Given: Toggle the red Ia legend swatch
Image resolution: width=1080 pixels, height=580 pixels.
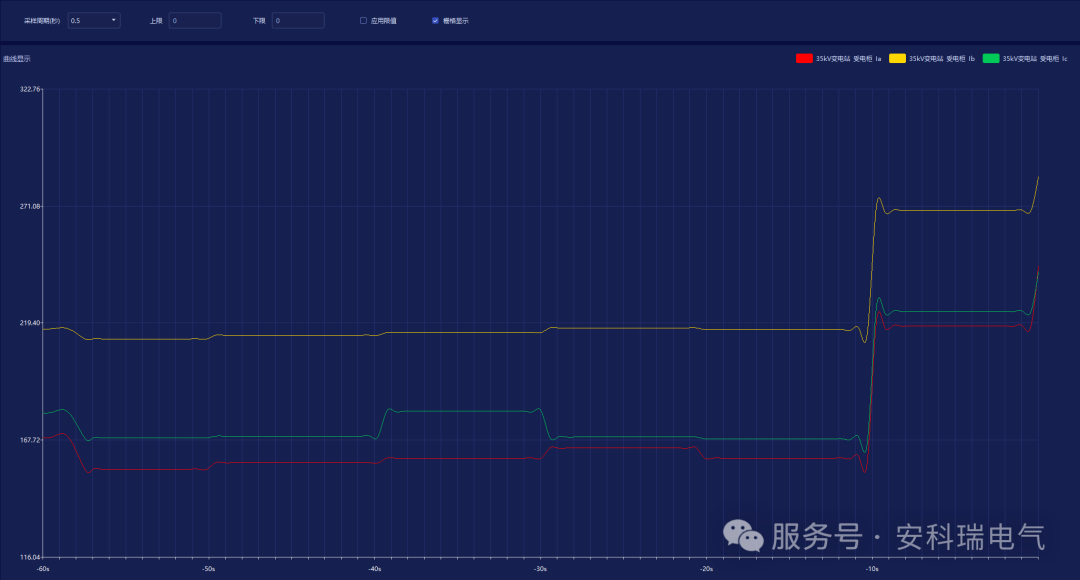Looking at the screenshot, I should click(804, 59).
